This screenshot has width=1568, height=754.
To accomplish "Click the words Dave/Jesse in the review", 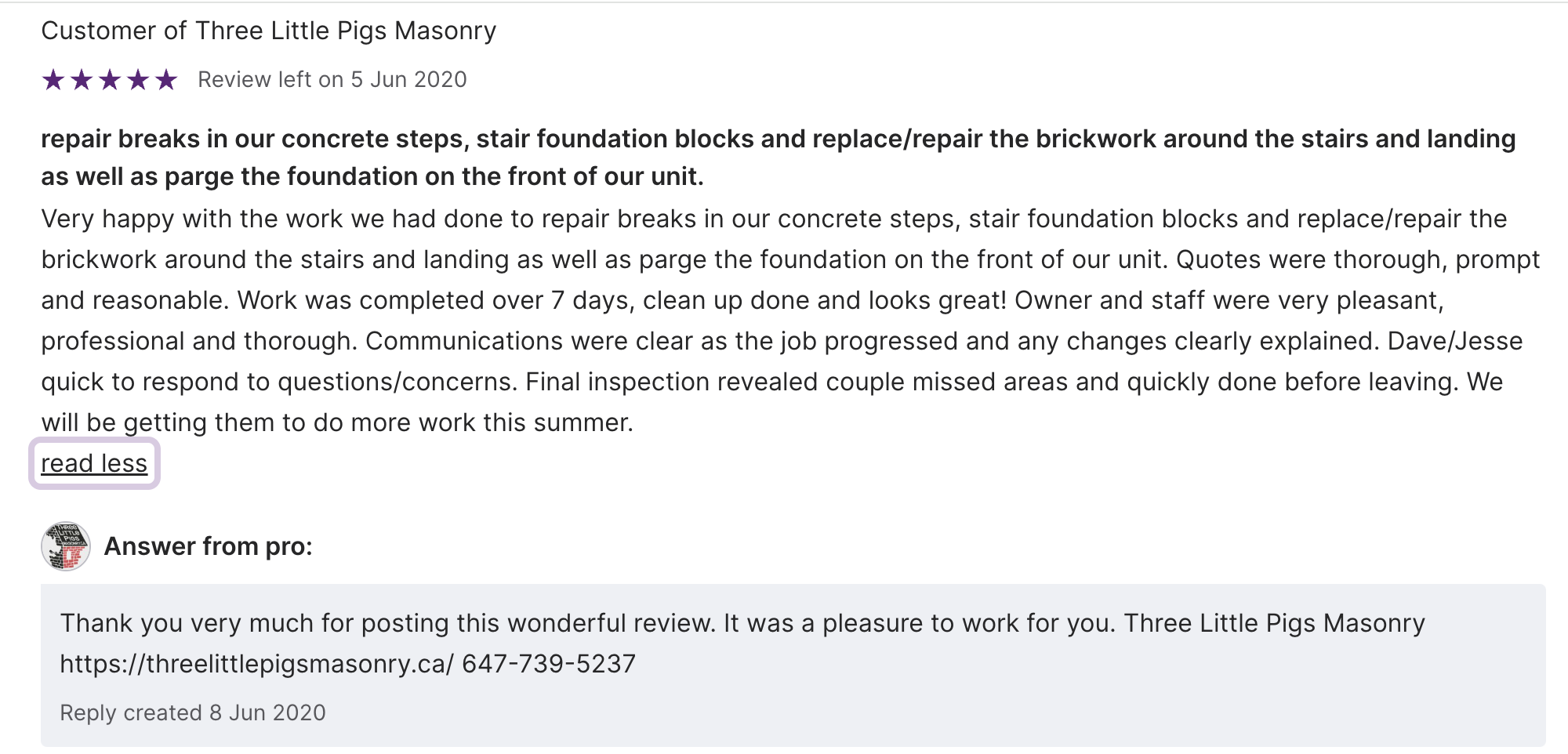I will click(1454, 341).
